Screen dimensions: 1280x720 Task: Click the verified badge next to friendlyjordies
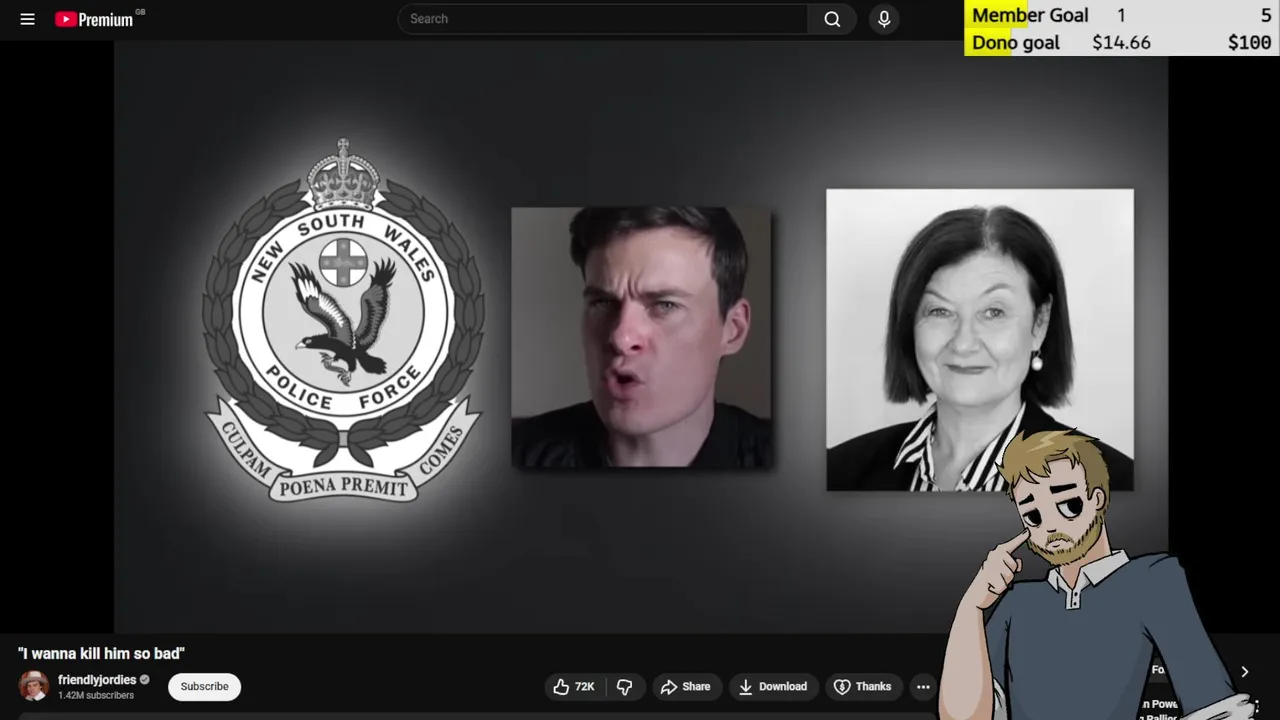point(145,680)
